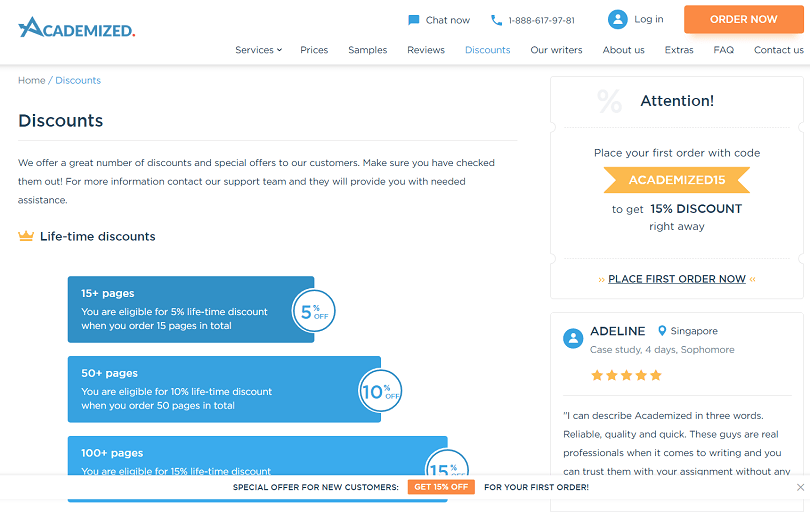Go to the Reviews page

pyautogui.click(x=426, y=50)
